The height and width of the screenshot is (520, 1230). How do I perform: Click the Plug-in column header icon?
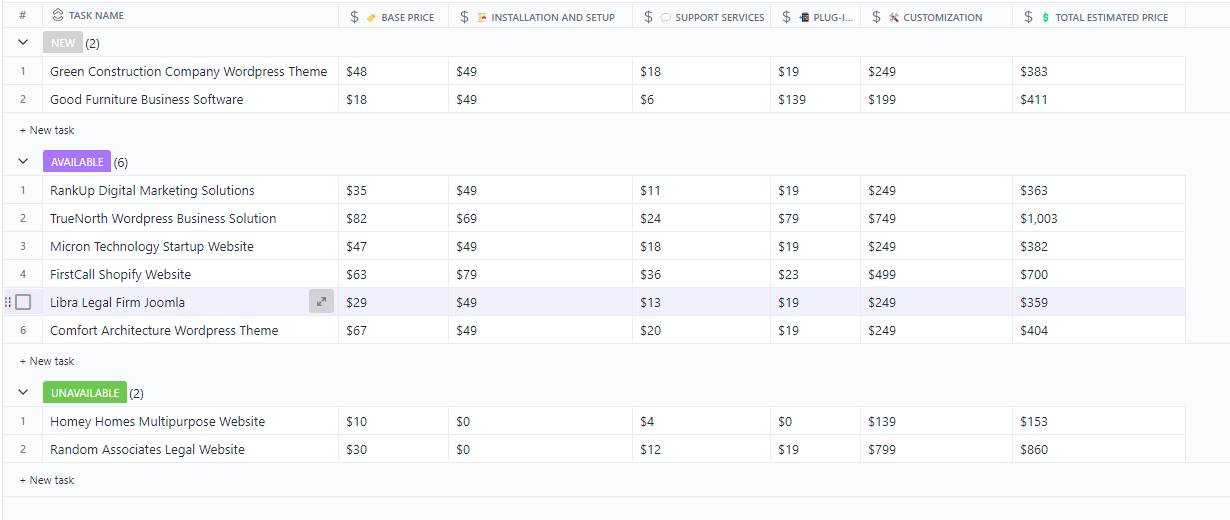[805, 17]
